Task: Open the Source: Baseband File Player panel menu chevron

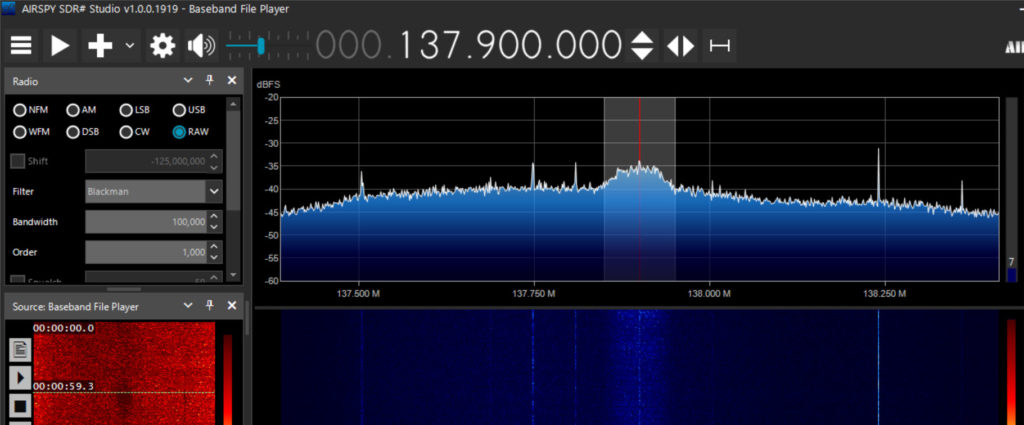Action: [188, 306]
